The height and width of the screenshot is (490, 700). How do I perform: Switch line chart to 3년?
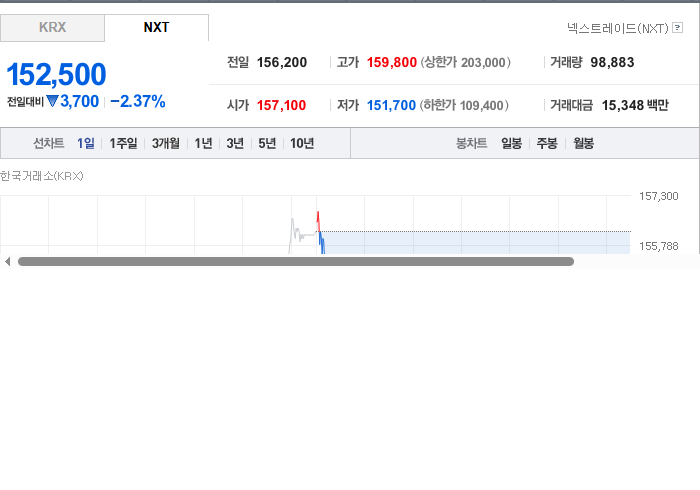[235, 143]
